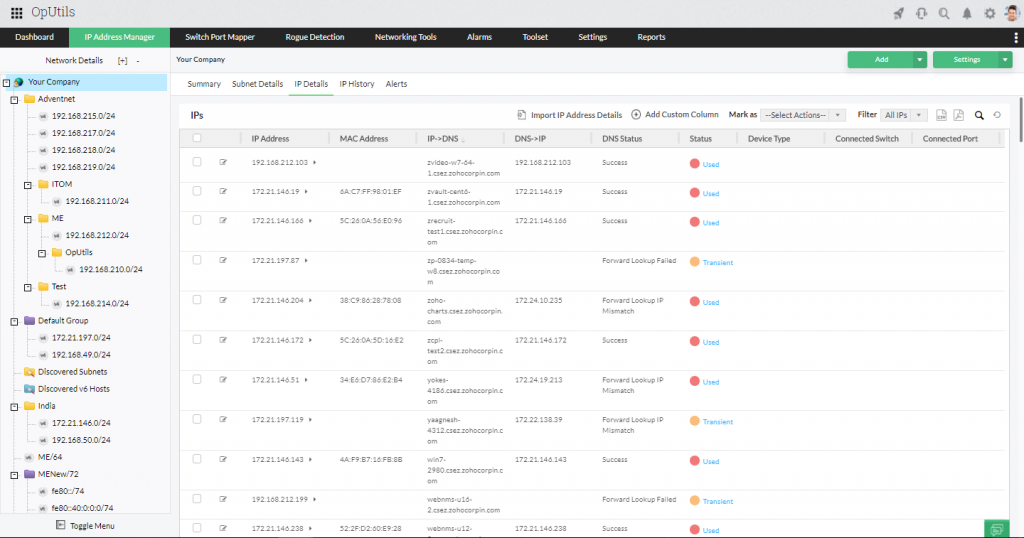The height and width of the screenshot is (538, 1024).
Task: Open the Mark as Select Actions dropdown
Action: (803, 115)
